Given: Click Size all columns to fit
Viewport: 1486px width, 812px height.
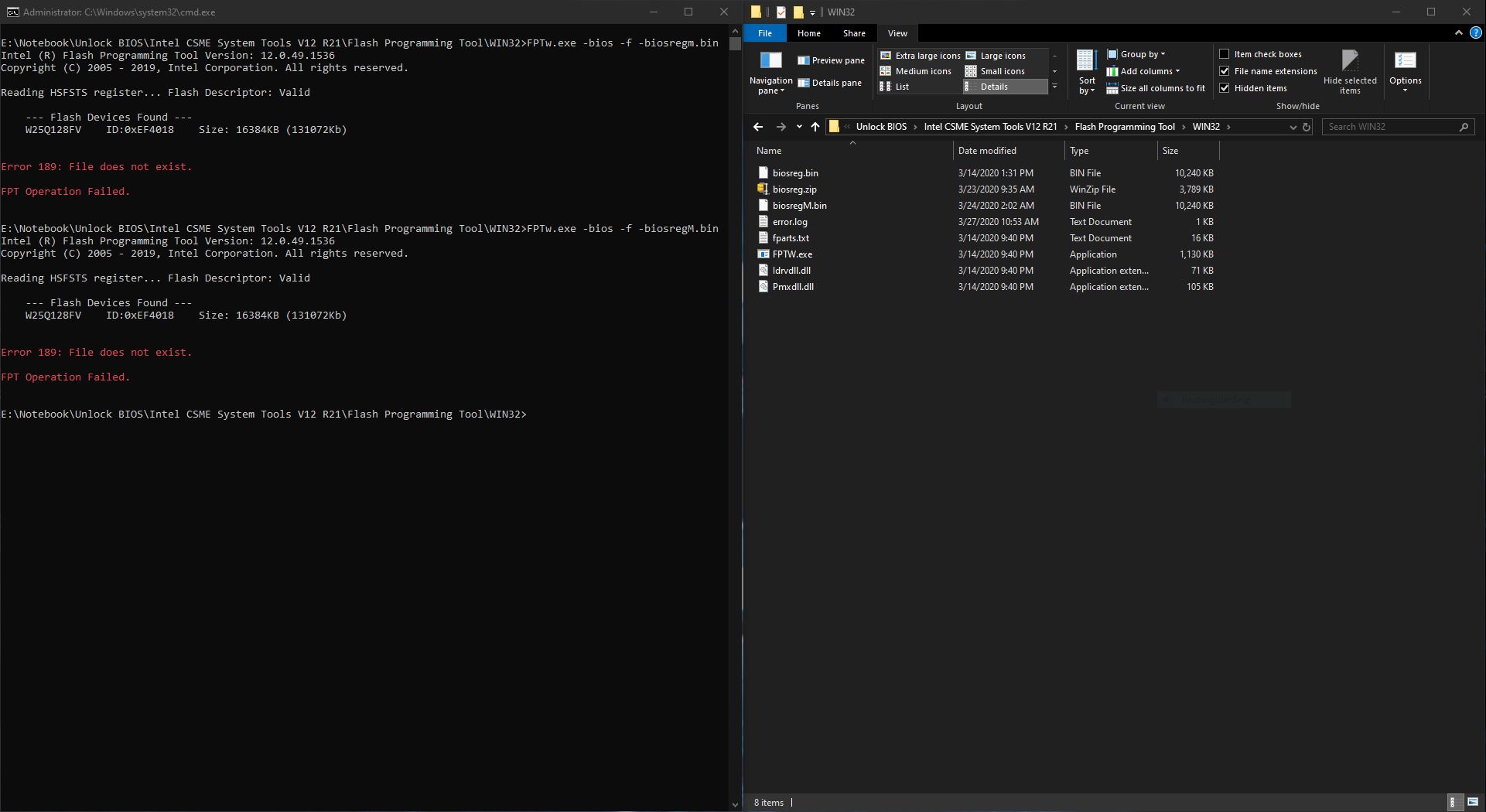Looking at the screenshot, I should click(x=1156, y=88).
